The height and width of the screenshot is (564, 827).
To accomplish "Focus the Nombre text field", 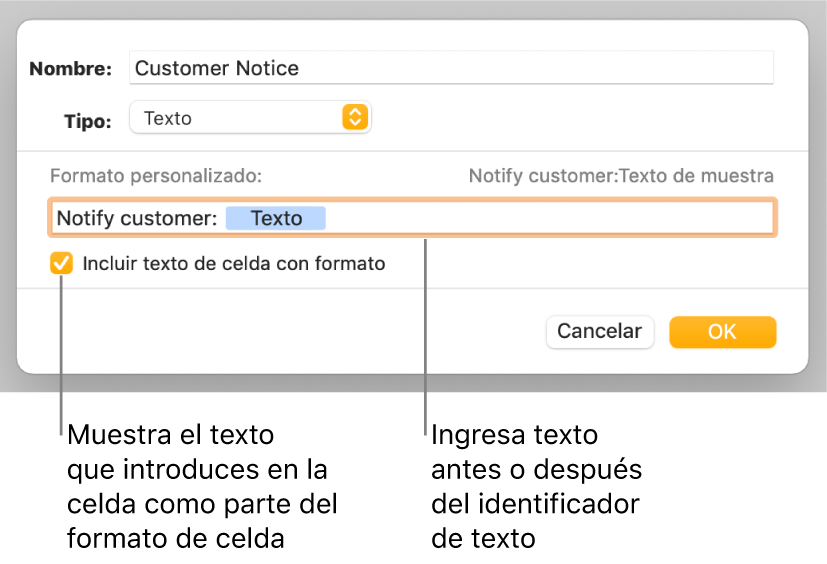I will coord(450,68).
